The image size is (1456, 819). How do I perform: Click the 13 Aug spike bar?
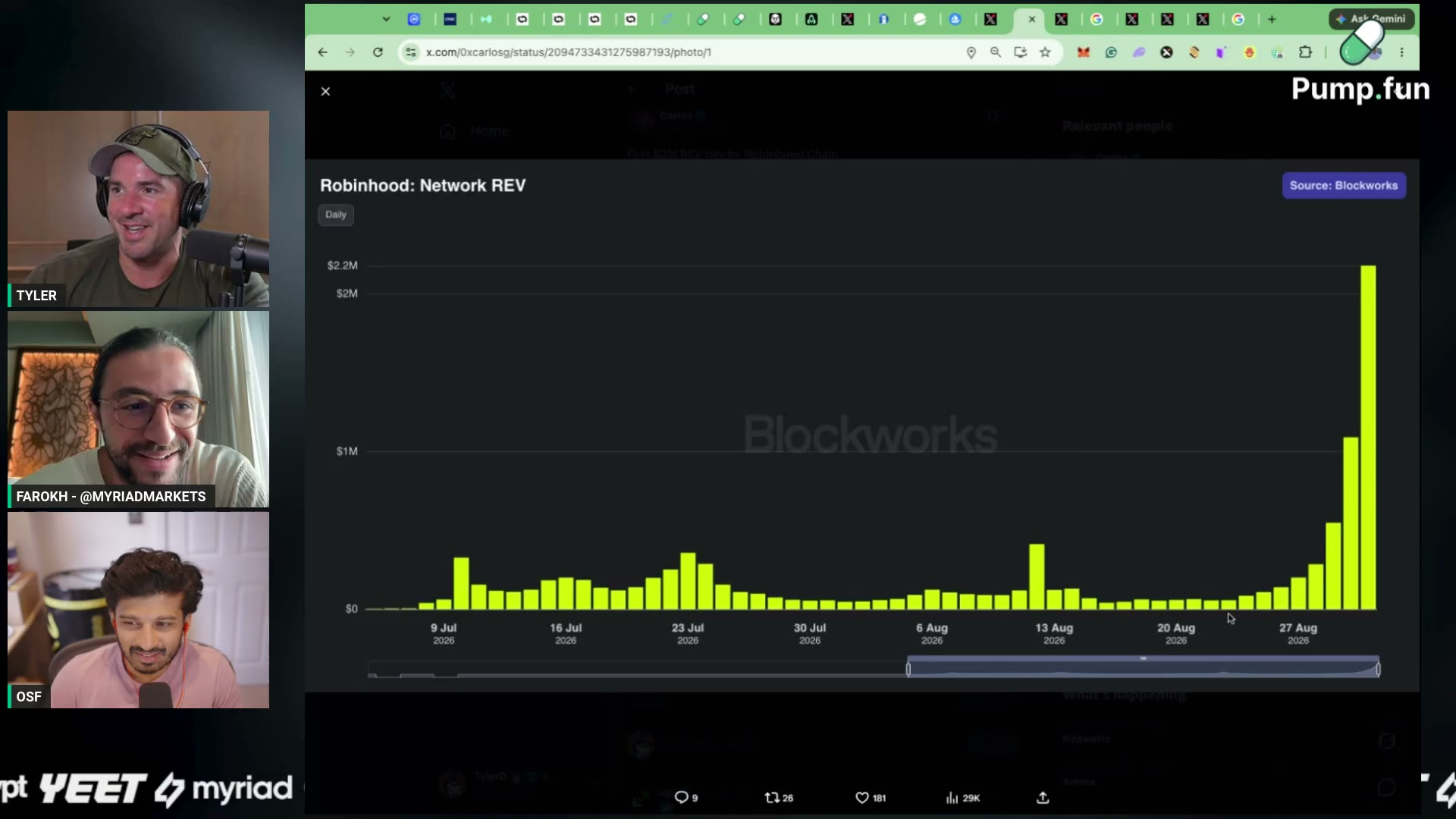point(1037,576)
